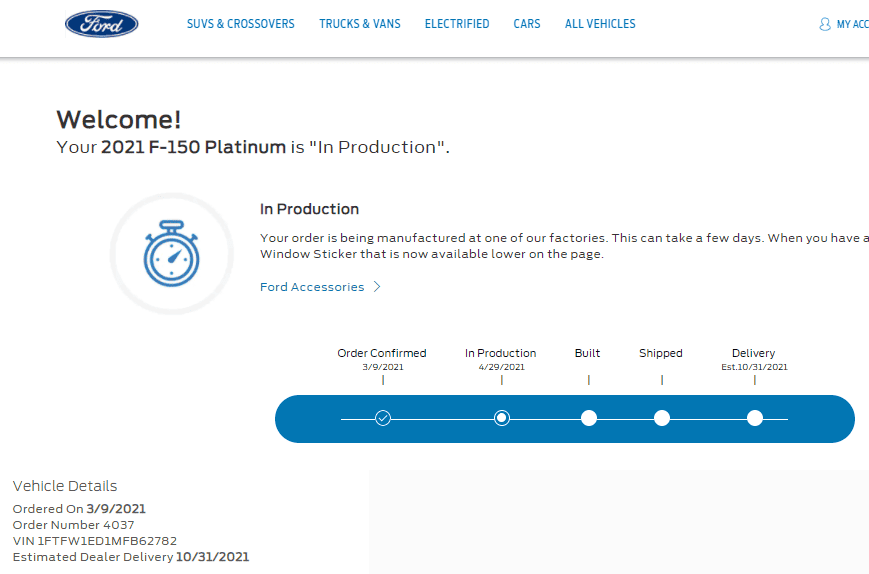Select the Built step circle

coord(589,418)
